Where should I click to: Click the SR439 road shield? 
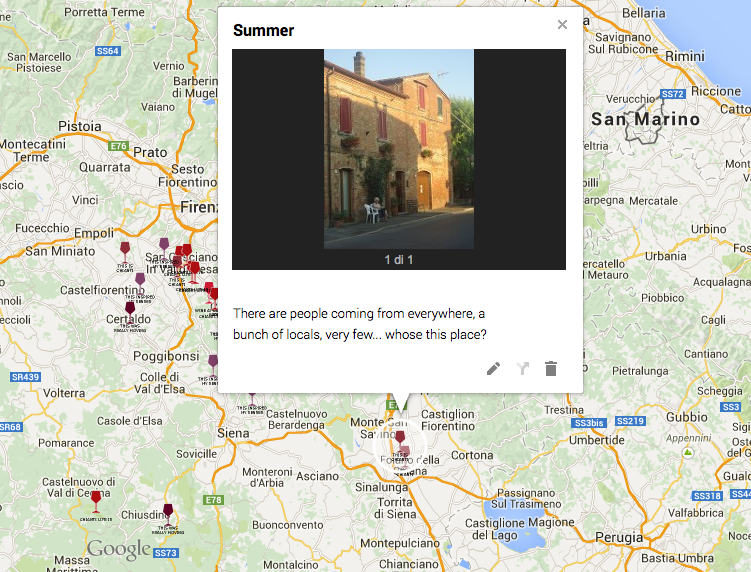pyautogui.click(x=25, y=377)
